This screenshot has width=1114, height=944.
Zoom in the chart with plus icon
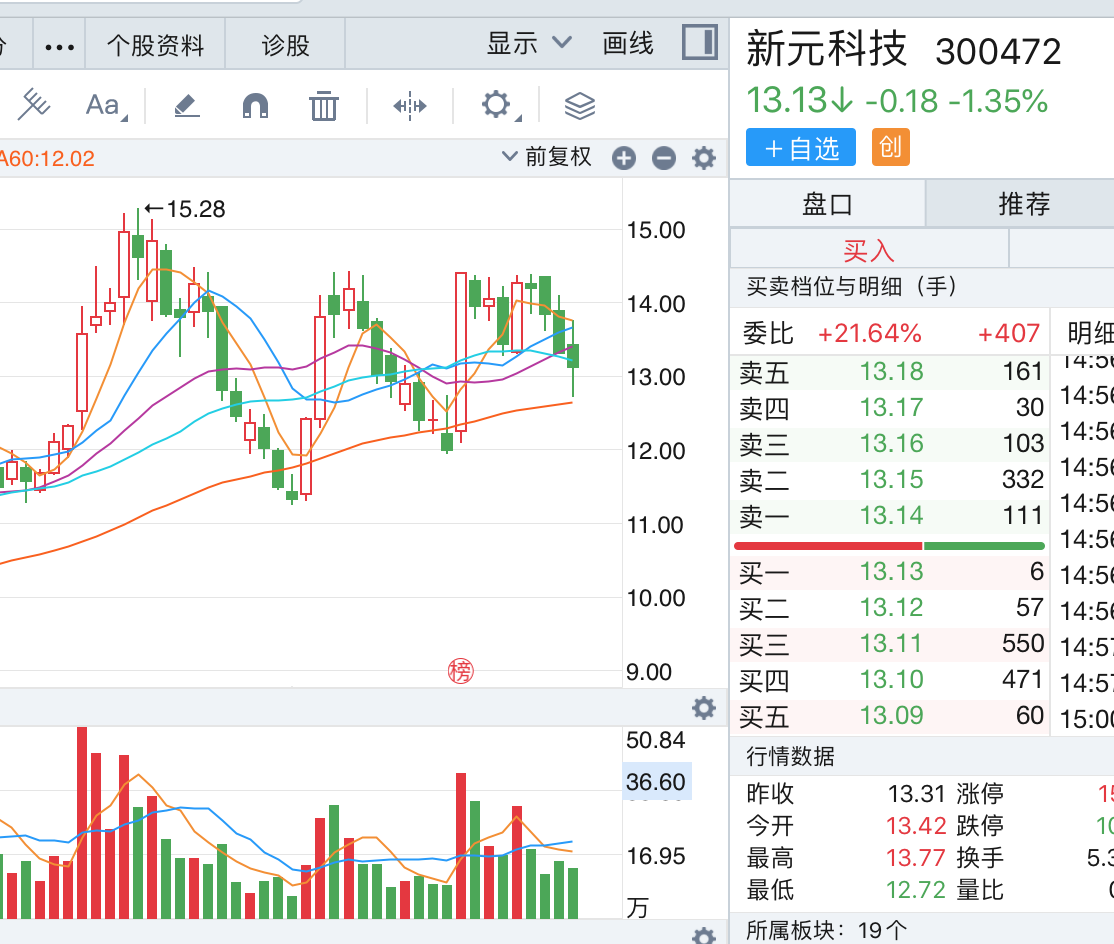(x=624, y=158)
